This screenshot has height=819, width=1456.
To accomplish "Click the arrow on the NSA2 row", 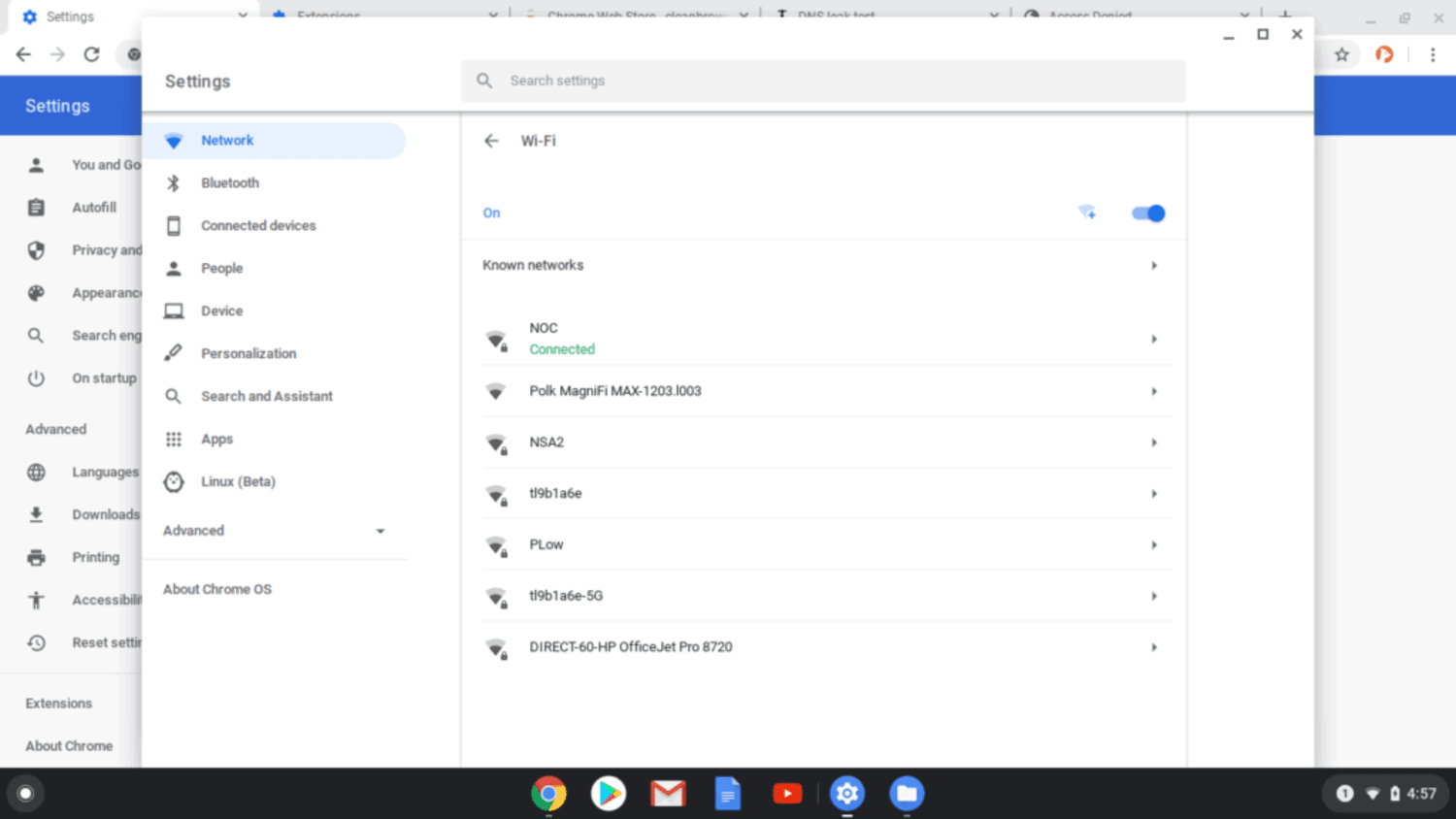I will [x=1154, y=442].
